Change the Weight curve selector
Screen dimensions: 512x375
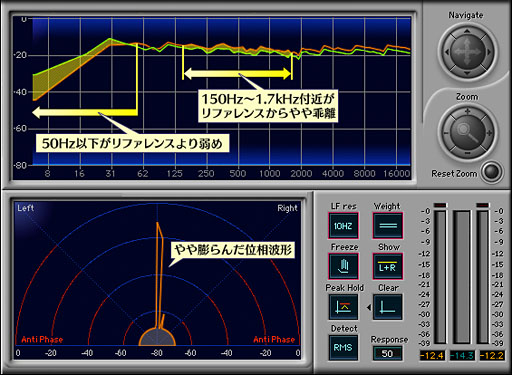pos(387,226)
